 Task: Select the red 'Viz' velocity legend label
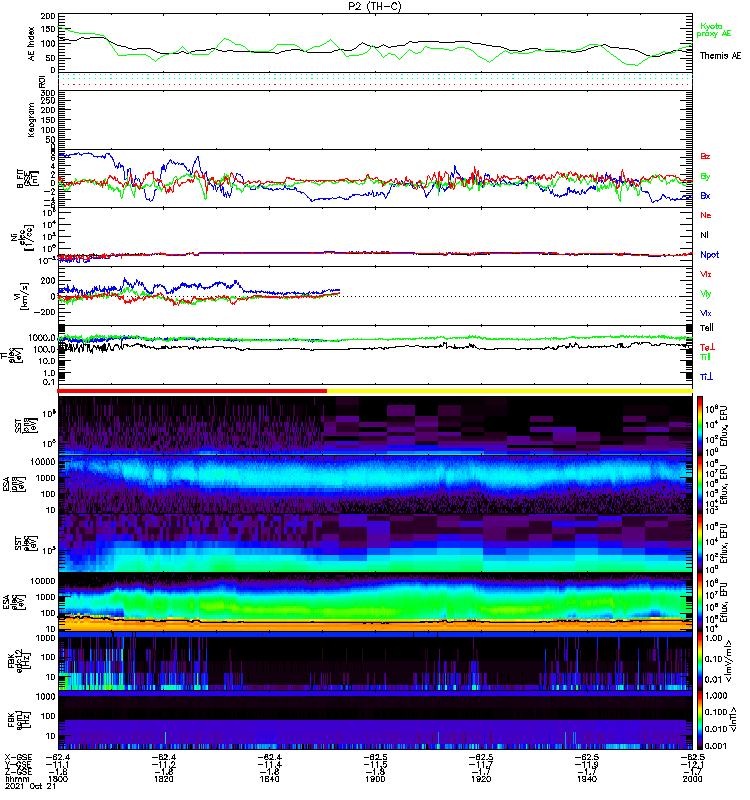click(706, 274)
